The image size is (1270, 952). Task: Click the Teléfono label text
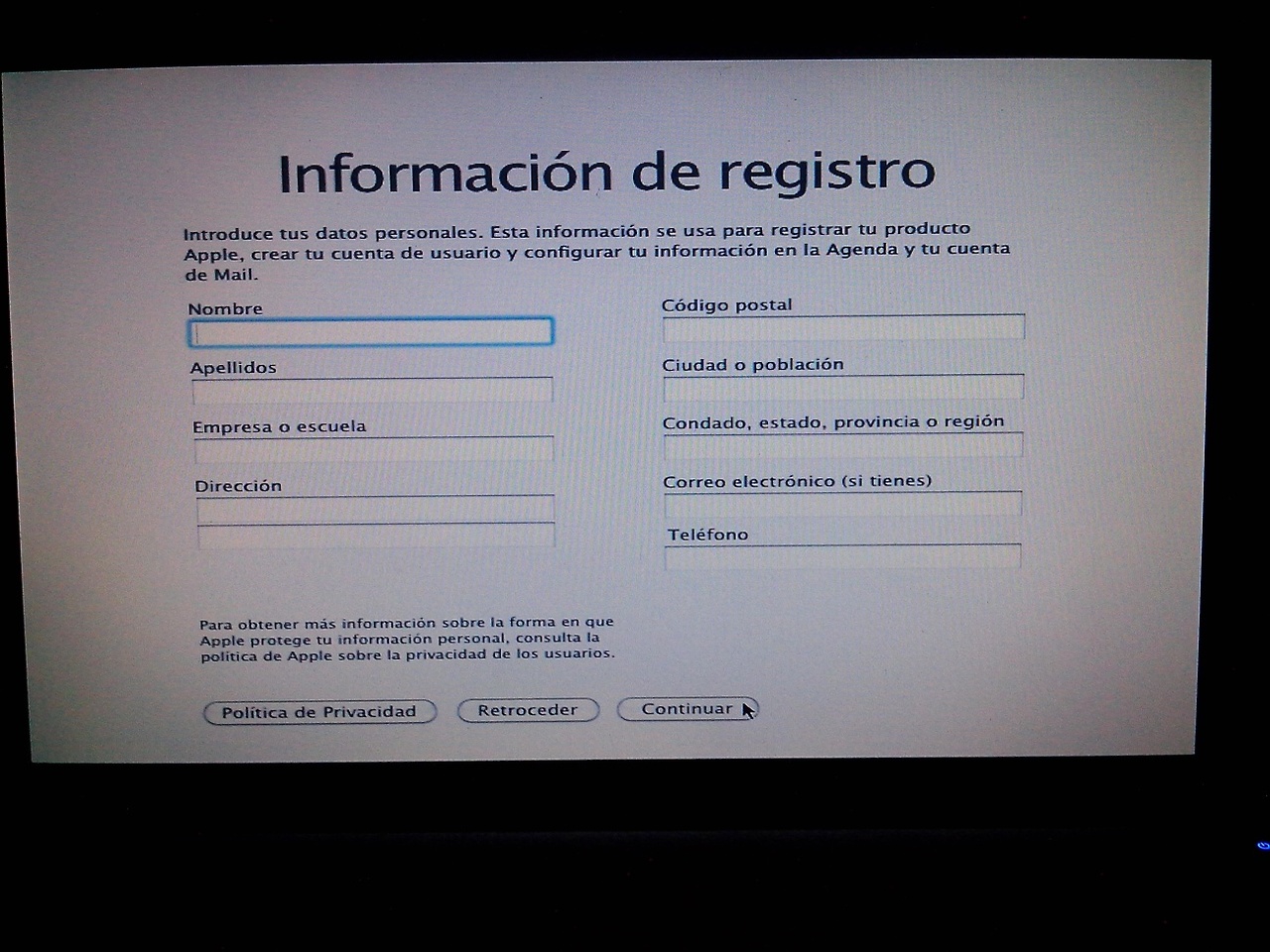coord(707,535)
